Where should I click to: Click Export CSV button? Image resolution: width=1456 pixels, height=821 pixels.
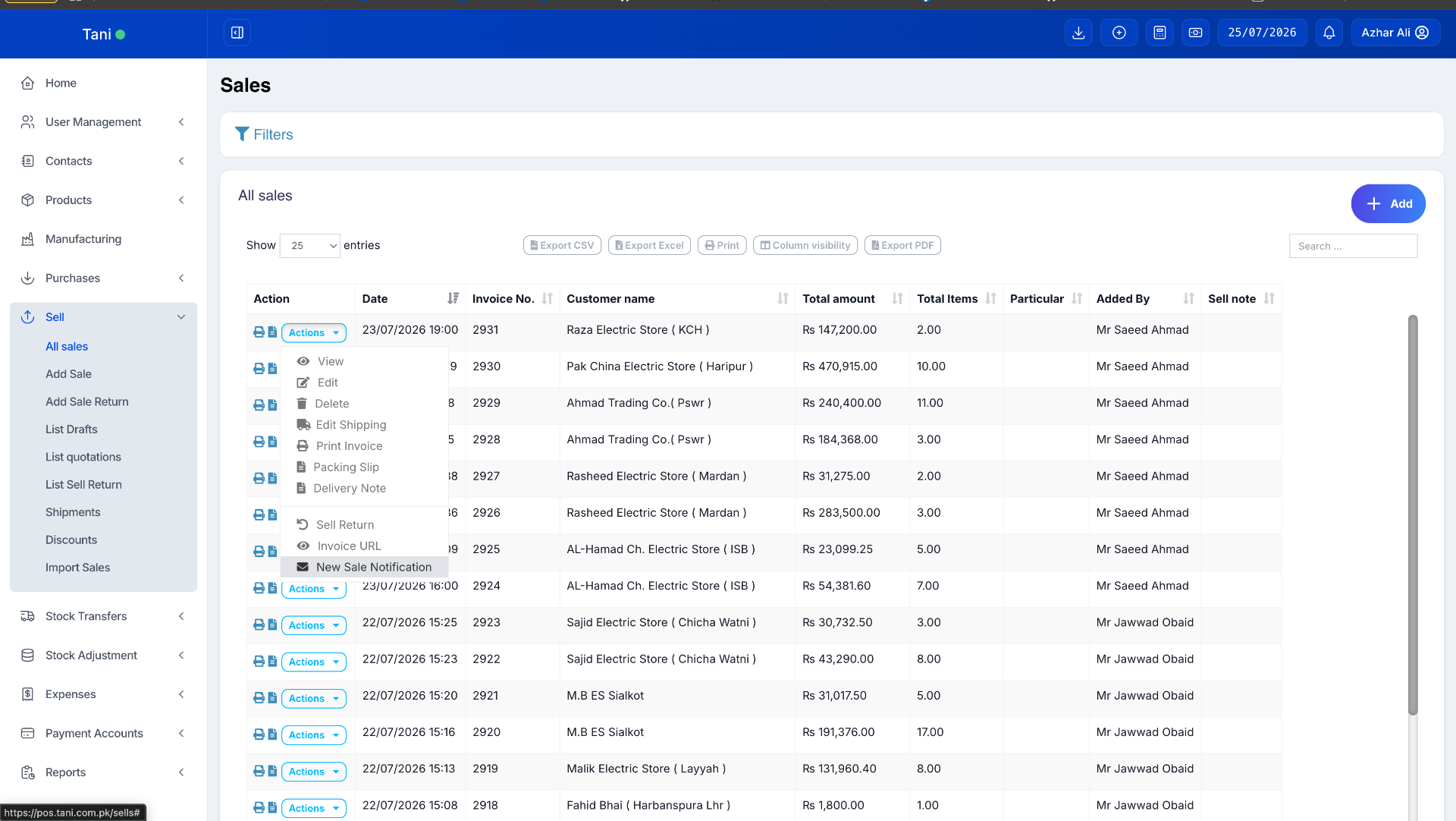[562, 245]
